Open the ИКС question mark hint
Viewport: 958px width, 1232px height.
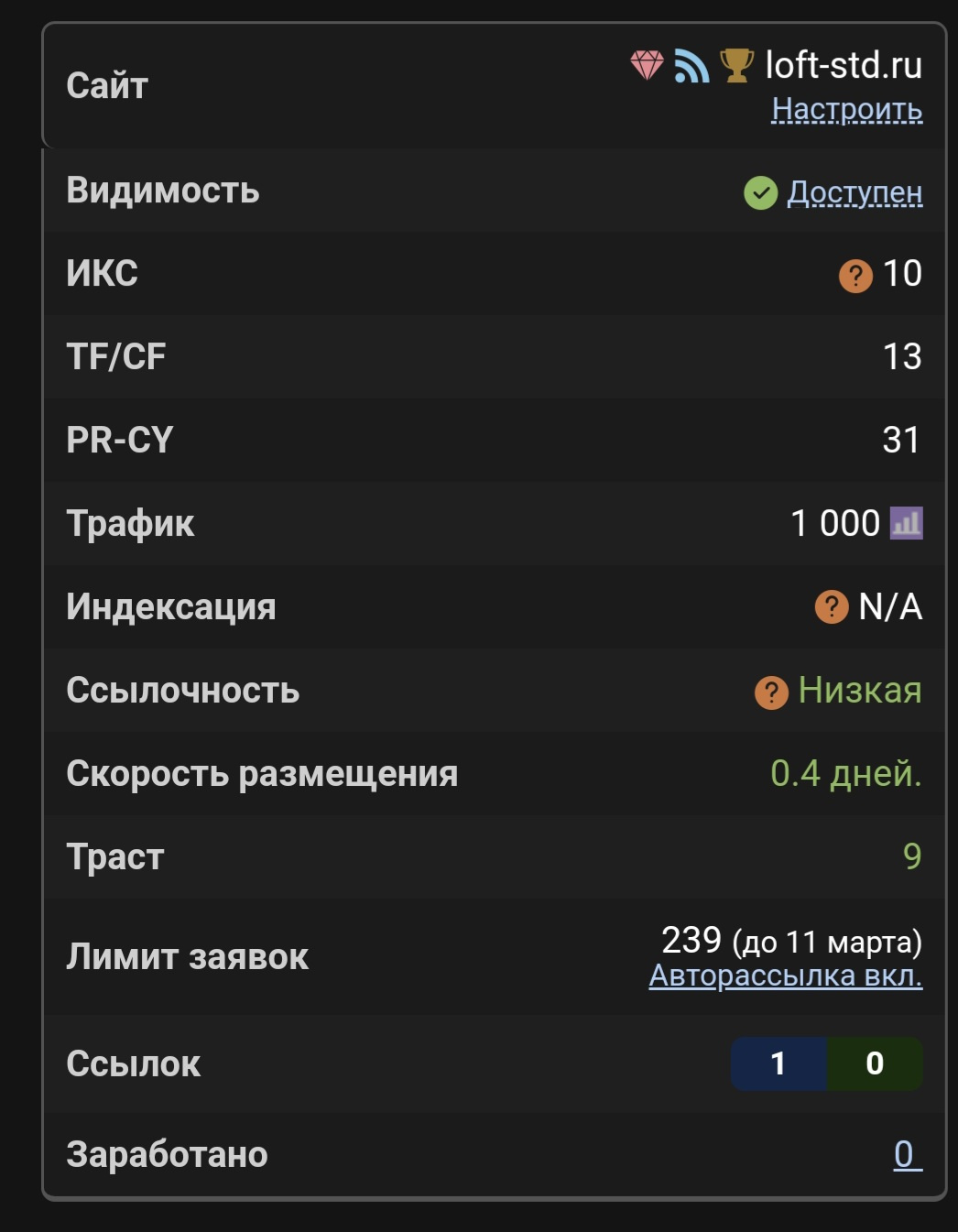coord(855,275)
